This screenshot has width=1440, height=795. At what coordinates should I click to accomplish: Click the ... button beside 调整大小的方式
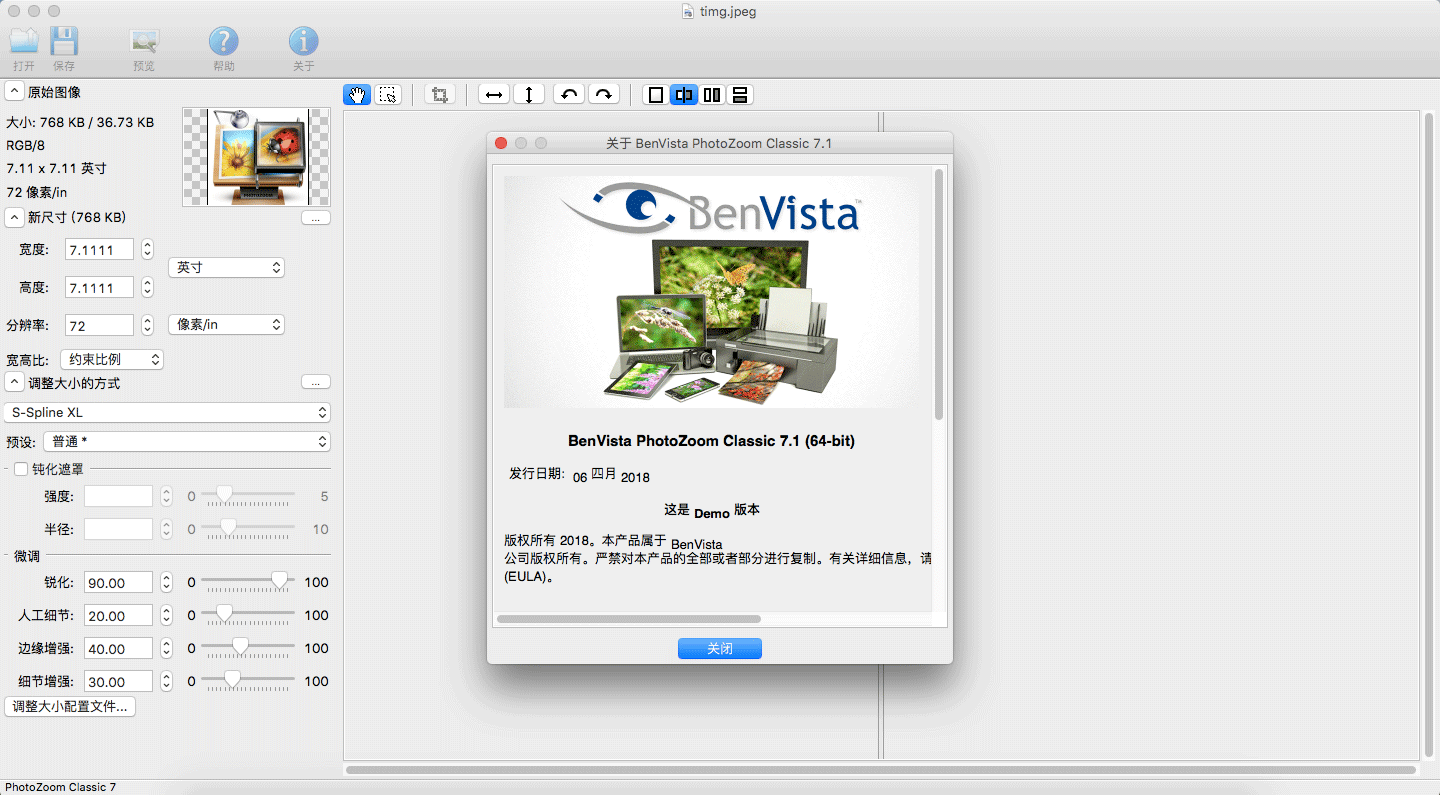point(315,383)
